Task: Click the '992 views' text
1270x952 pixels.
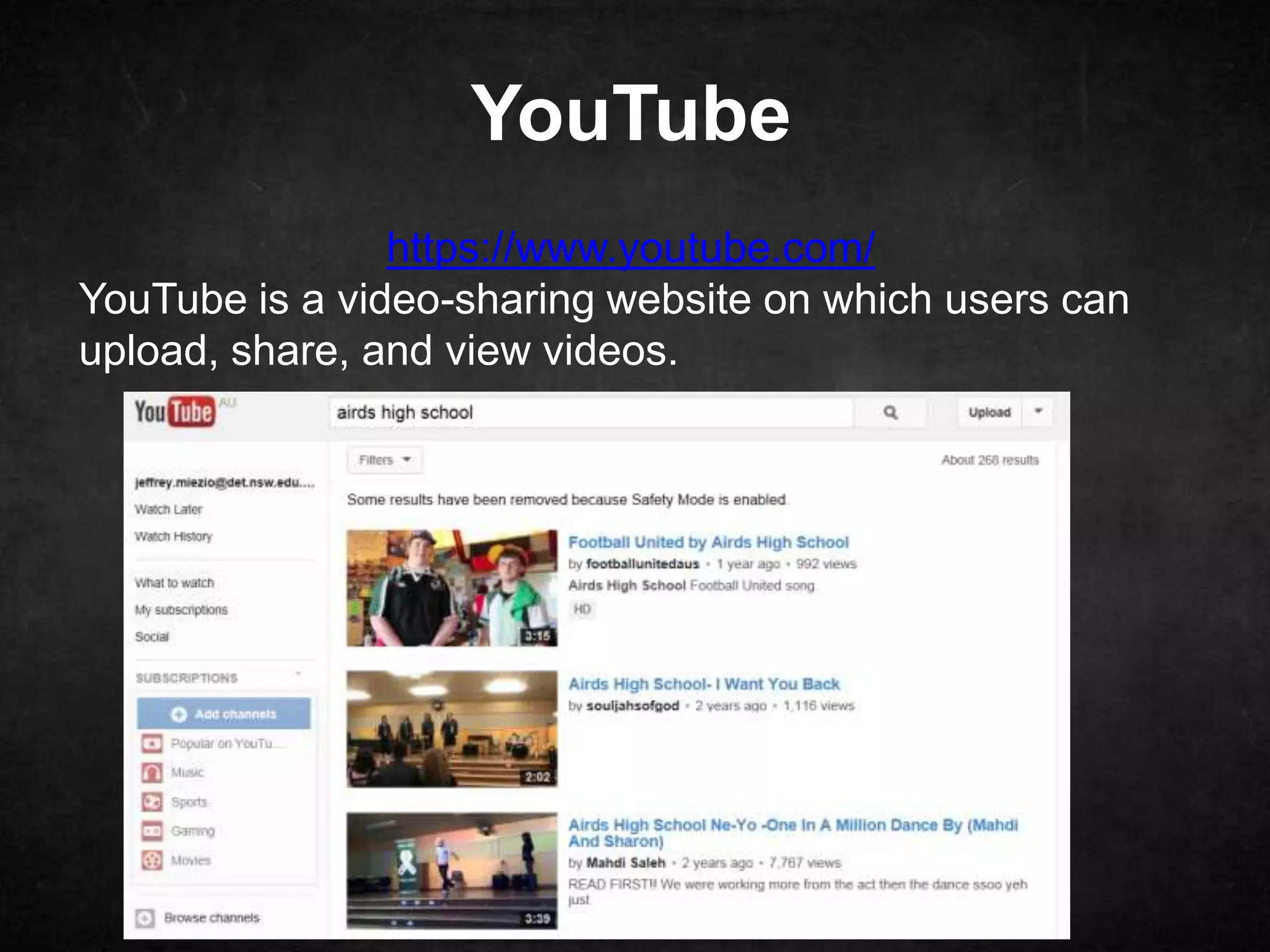Action: click(826, 564)
